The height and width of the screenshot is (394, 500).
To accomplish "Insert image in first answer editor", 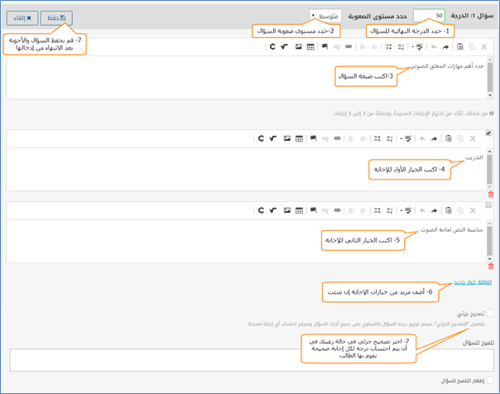I will pyautogui.click(x=287, y=138).
